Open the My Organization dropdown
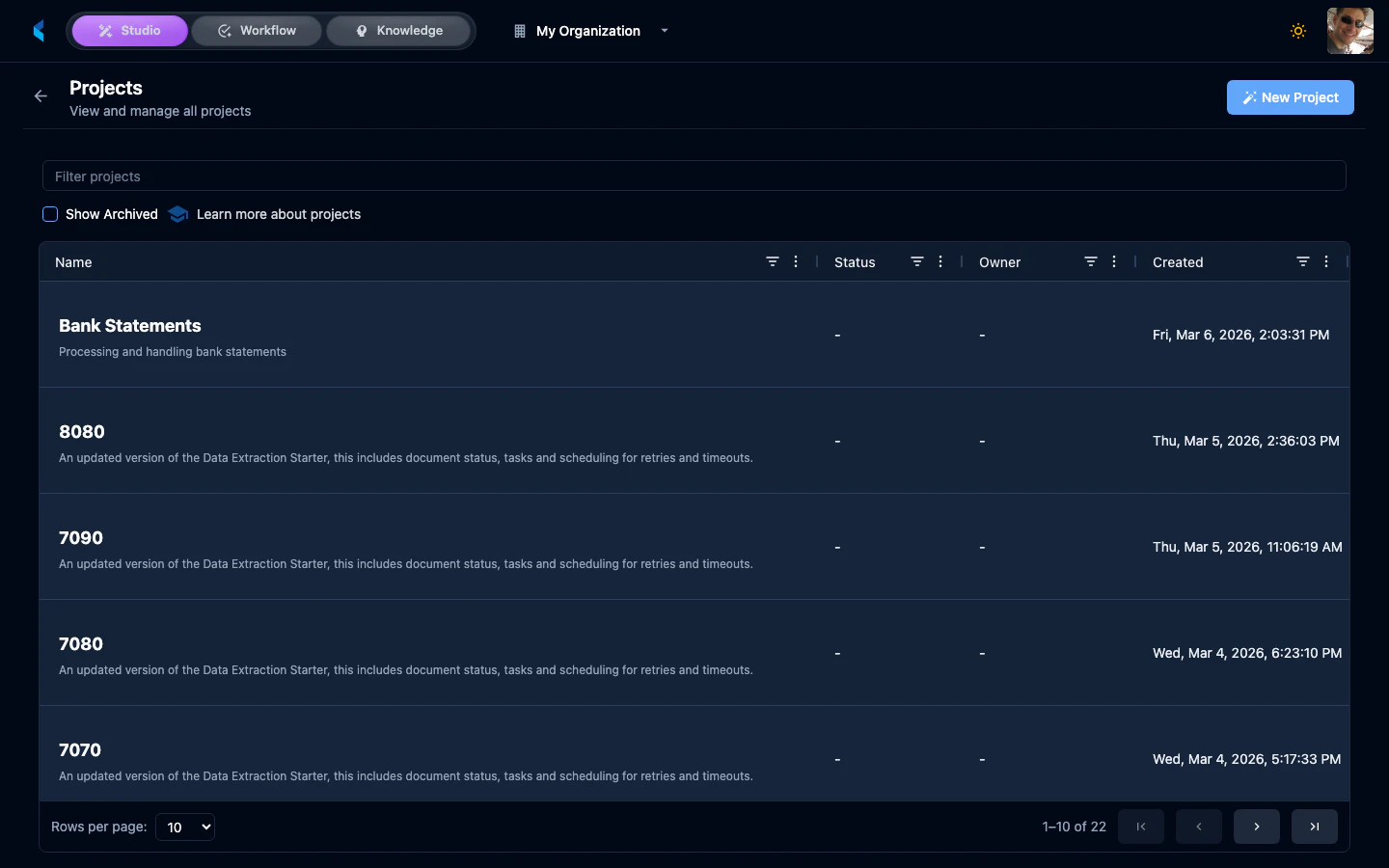The width and height of the screenshot is (1389, 868). [664, 31]
